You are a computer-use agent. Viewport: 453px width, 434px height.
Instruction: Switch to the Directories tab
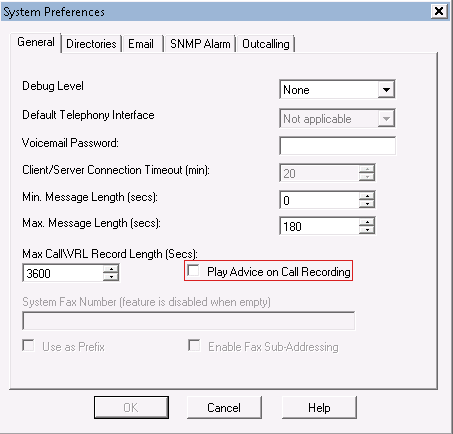(91, 44)
